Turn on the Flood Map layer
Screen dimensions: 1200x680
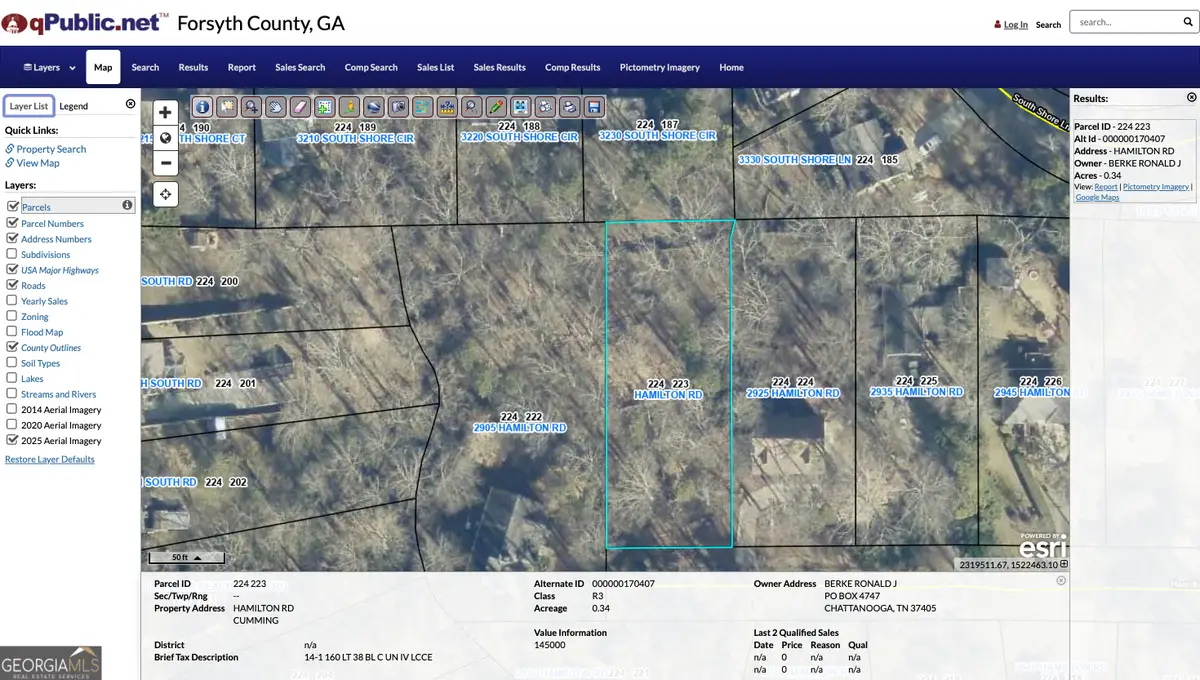tap(9, 331)
